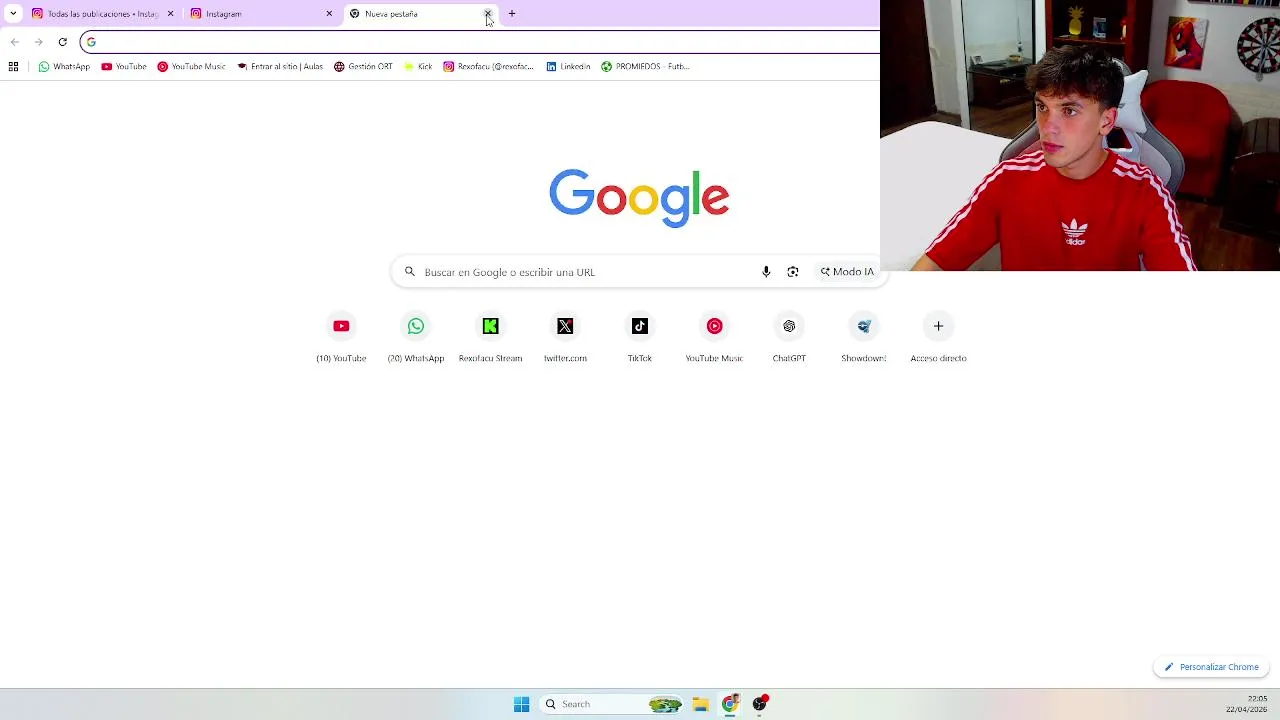Screen dimensions: 1280x720
Task: Open Modo IA search mode
Action: [847, 272]
